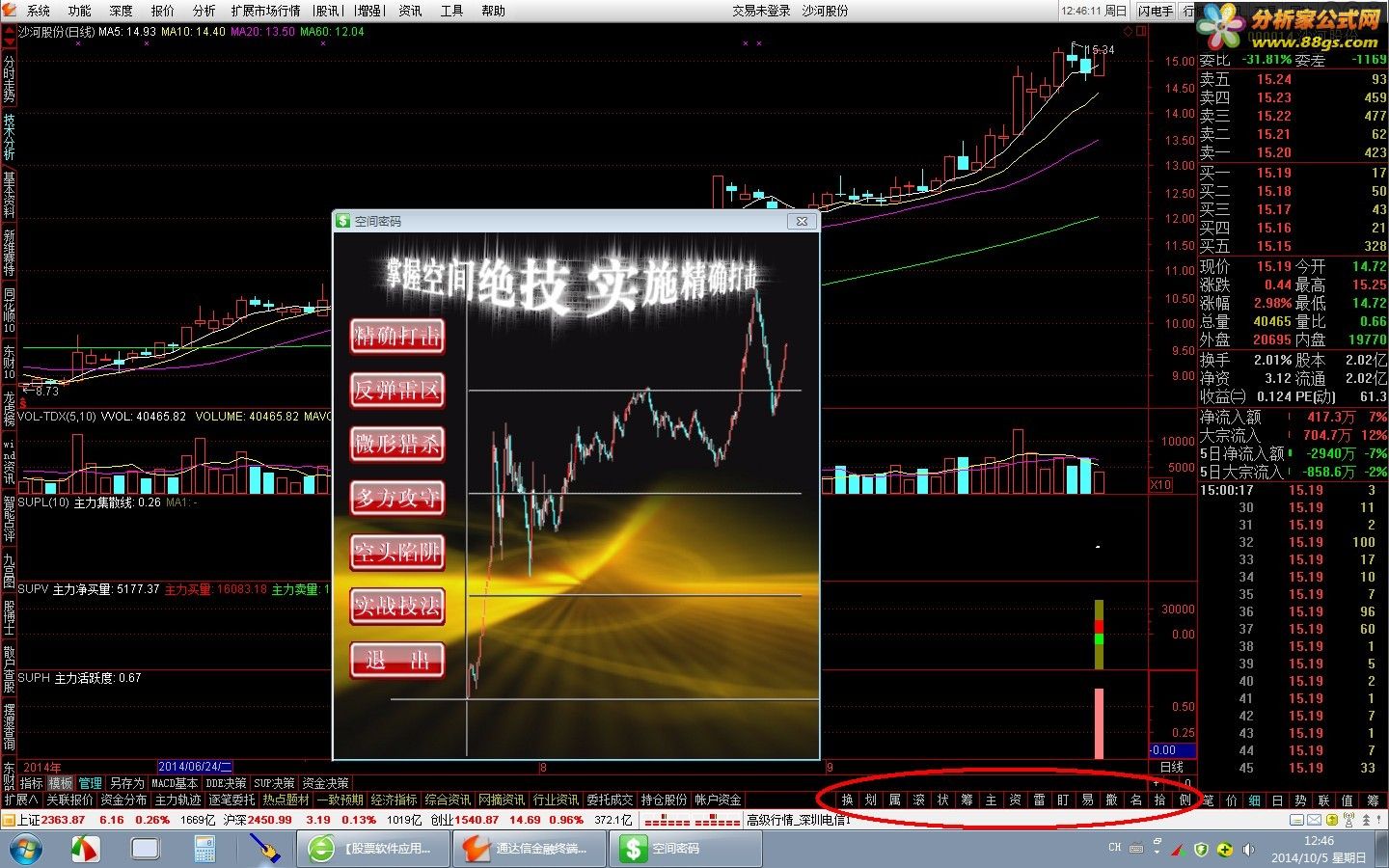This screenshot has height=868, width=1389.
Task: Select 技术分析 in left sidebar
Action: pyautogui.click(x=9, y=137)
